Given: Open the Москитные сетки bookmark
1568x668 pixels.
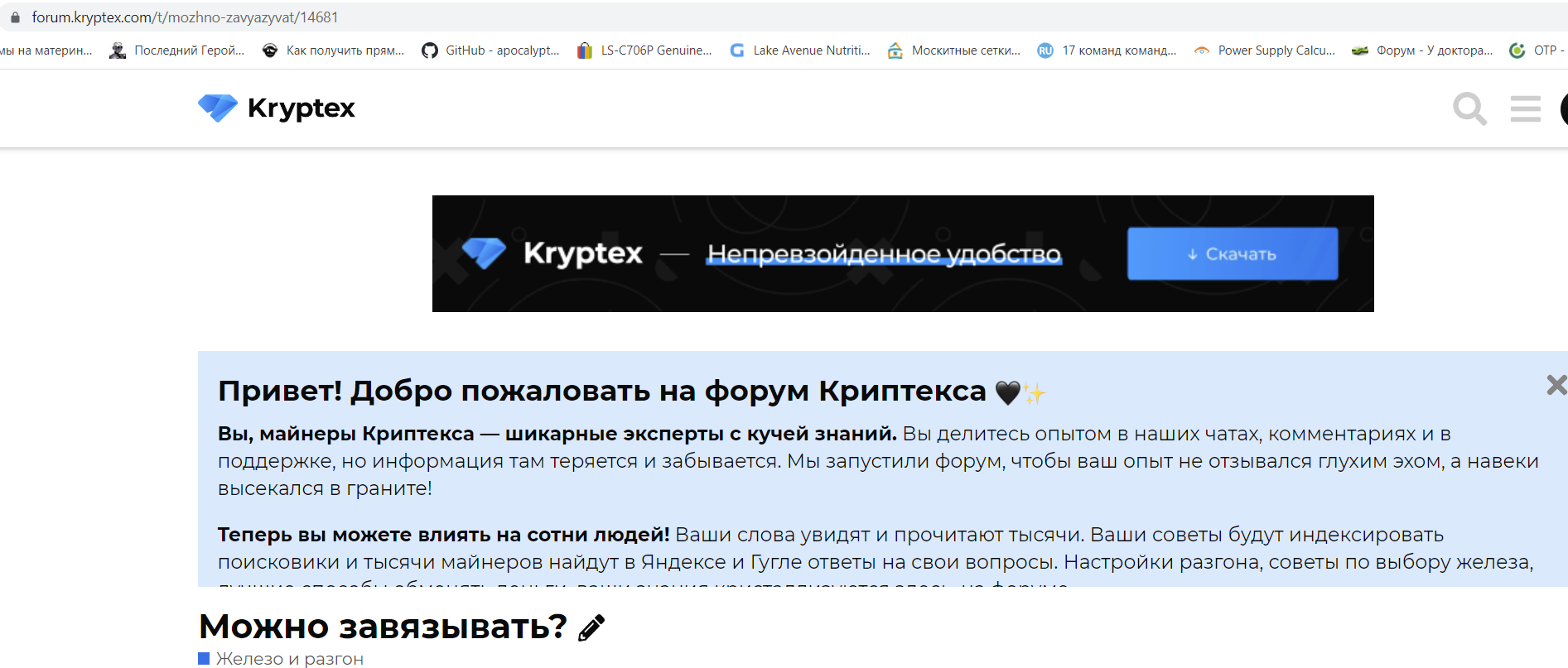Looking at the screenshot, I should (x=953, y=50).
